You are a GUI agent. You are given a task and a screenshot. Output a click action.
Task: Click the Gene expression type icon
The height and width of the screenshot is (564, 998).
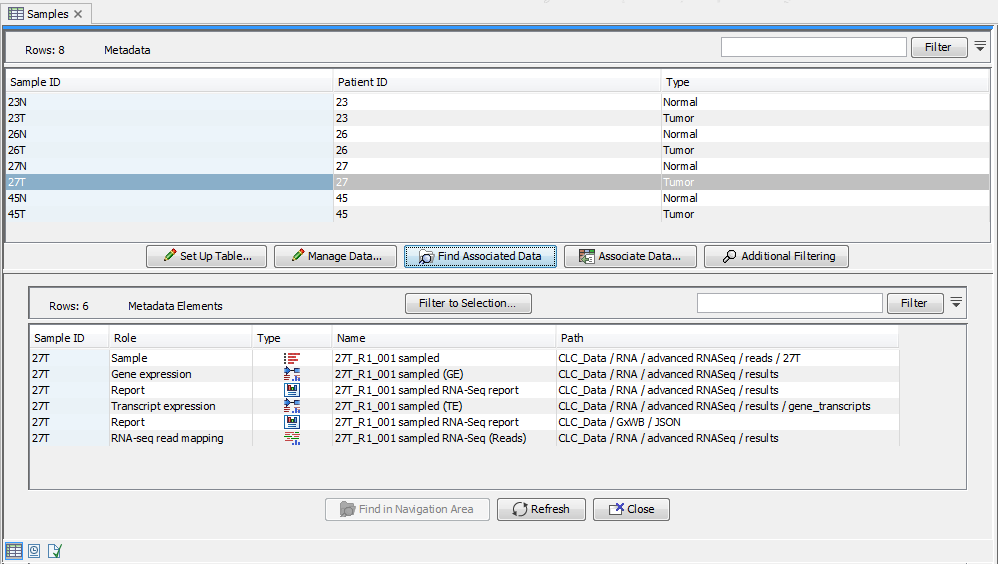tap(292, 374)
